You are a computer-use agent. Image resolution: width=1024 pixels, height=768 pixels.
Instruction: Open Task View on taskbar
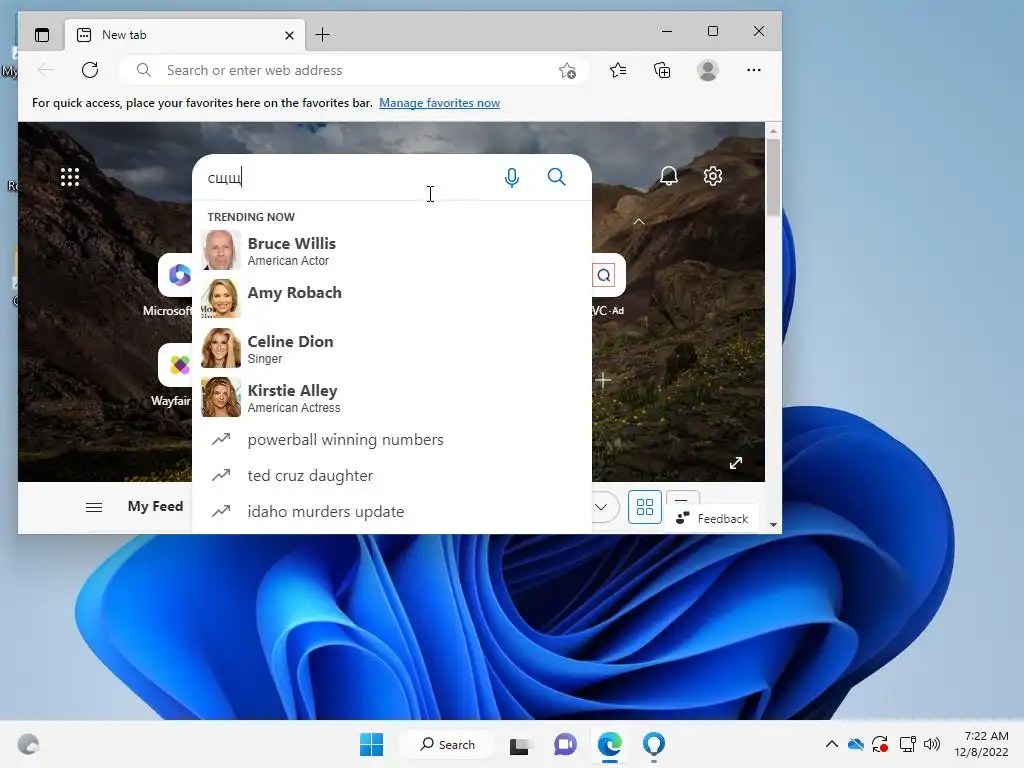coord(519,744)
